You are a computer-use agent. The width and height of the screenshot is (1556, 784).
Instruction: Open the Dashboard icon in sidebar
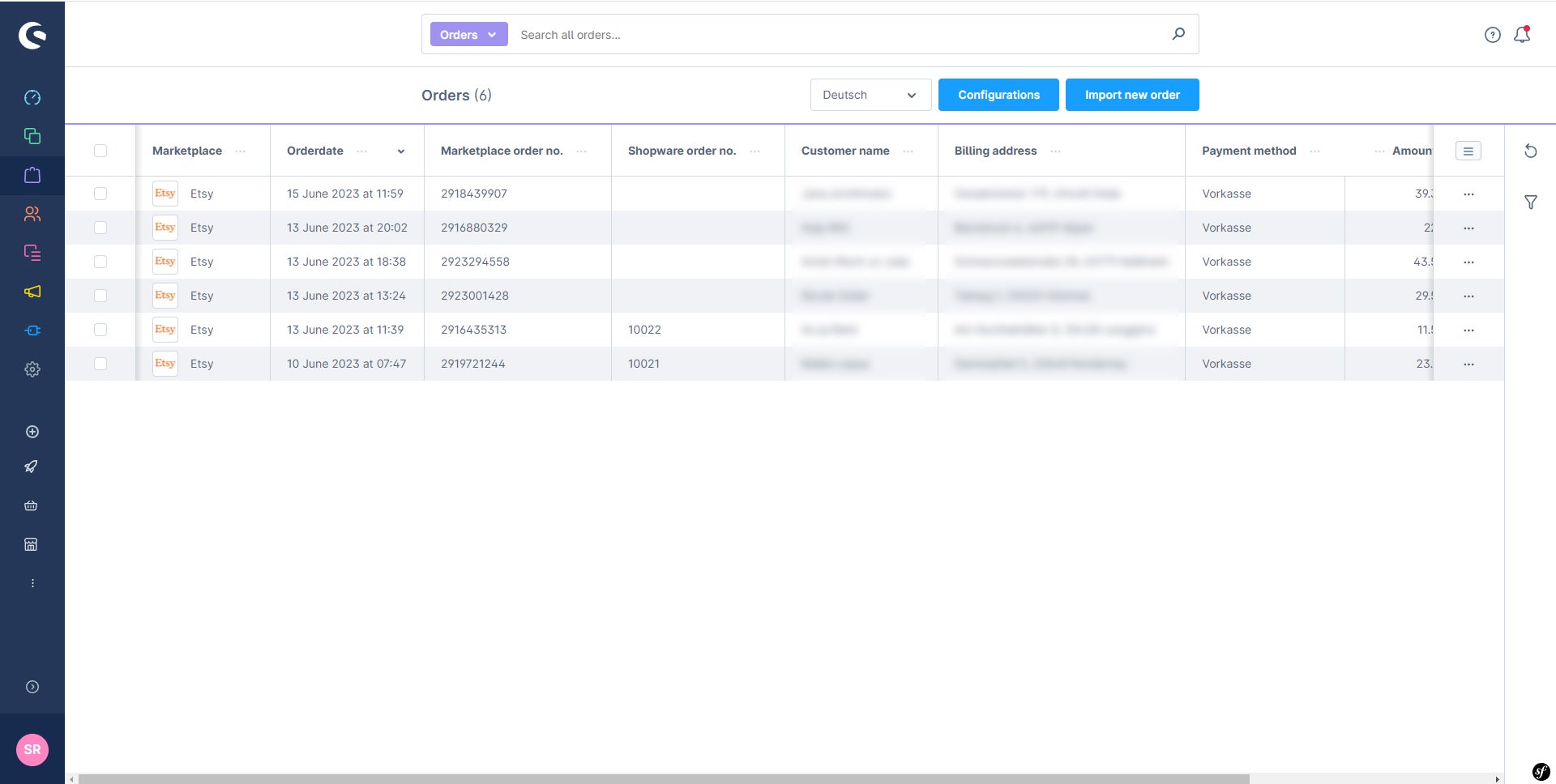click(x=32, y=97)
